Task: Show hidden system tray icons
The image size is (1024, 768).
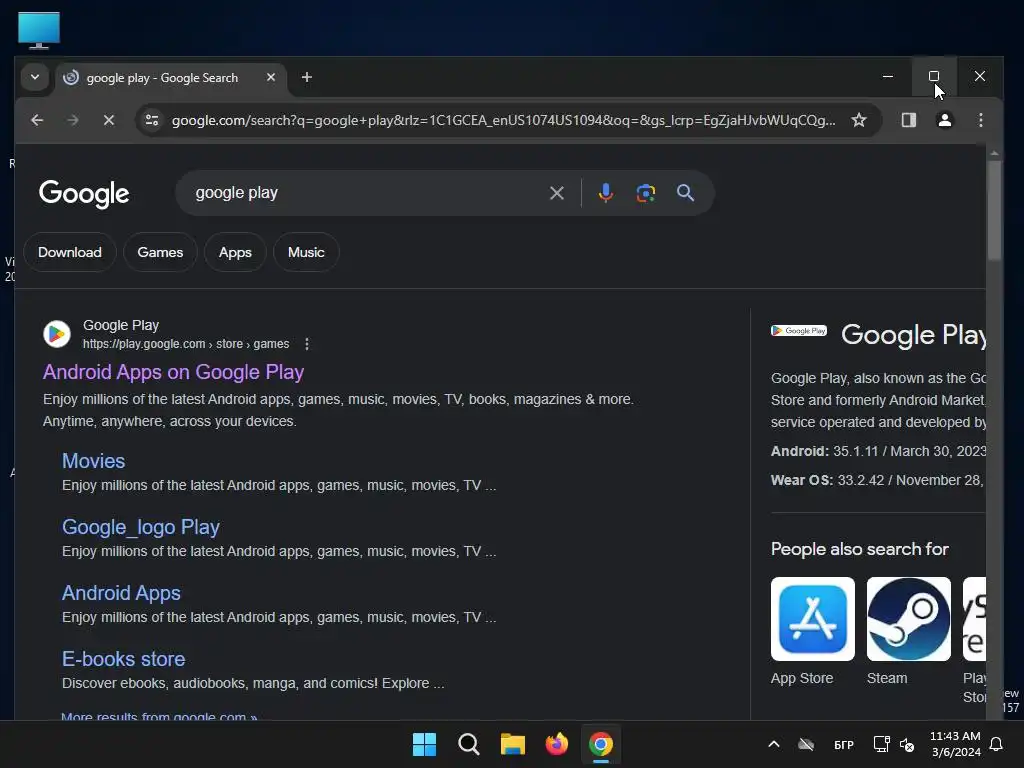Action: [773, 744]
